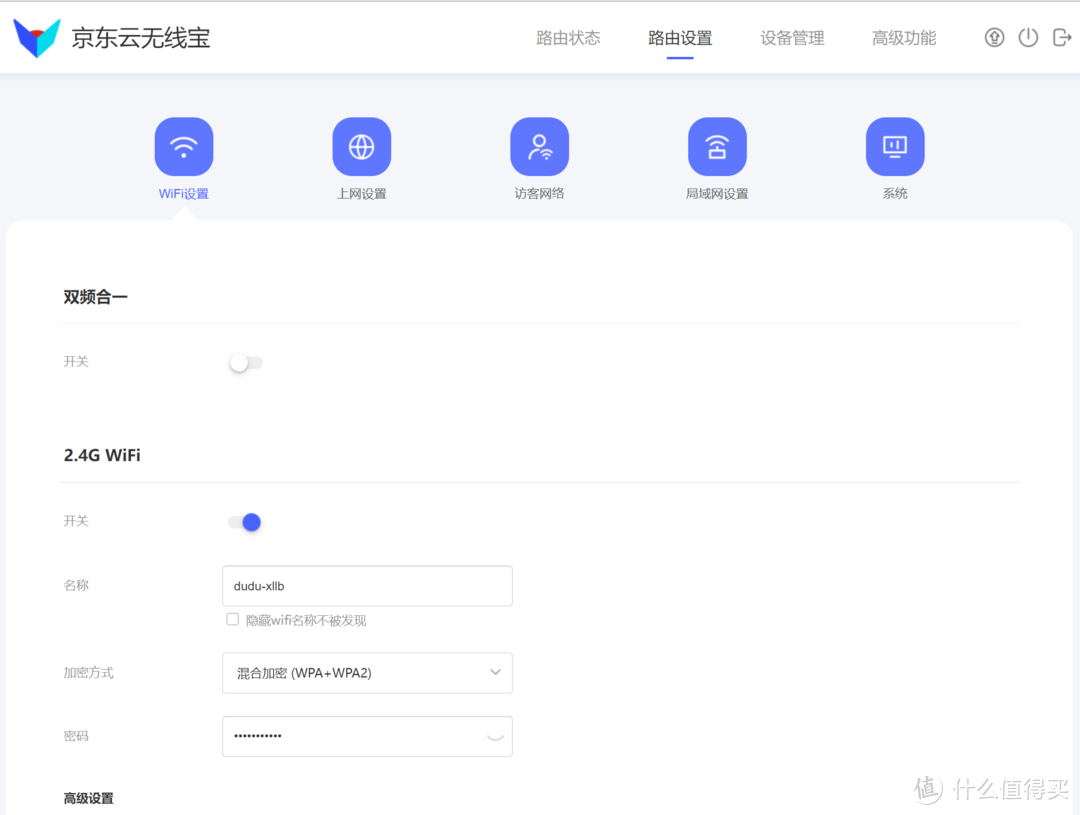Check 隐藏wifi名称不被发现
1080x815 pixels.
[x=232, y=619]
